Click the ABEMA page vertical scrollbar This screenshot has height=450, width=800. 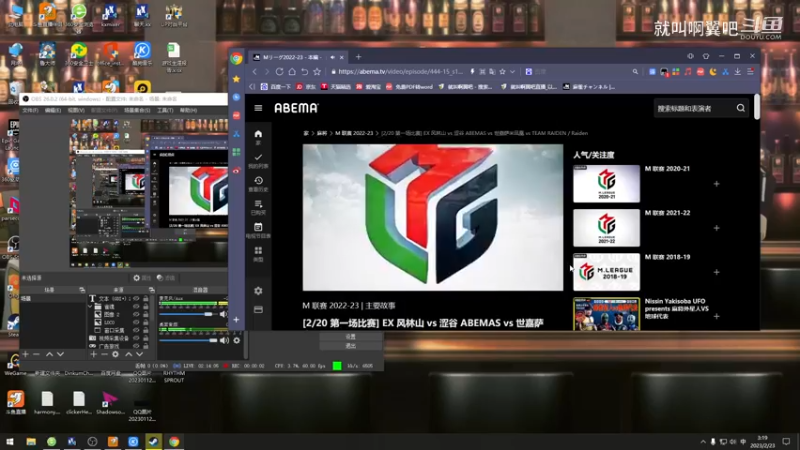757,107
